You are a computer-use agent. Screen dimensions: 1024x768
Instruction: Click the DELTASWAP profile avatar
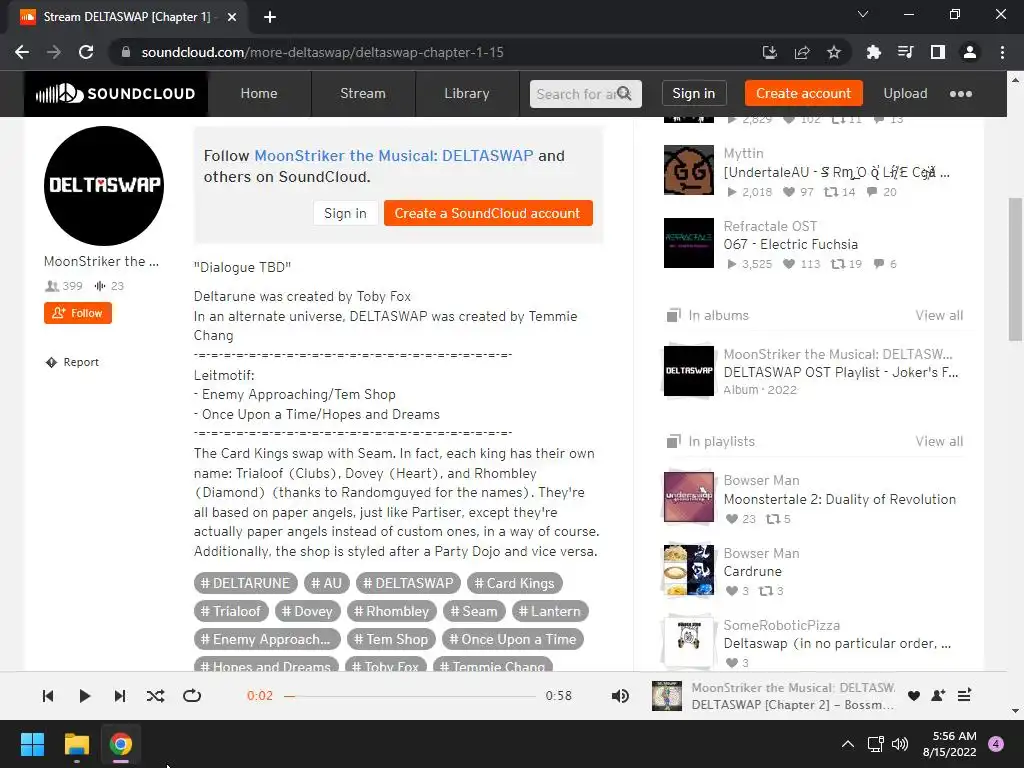[104, 185]
